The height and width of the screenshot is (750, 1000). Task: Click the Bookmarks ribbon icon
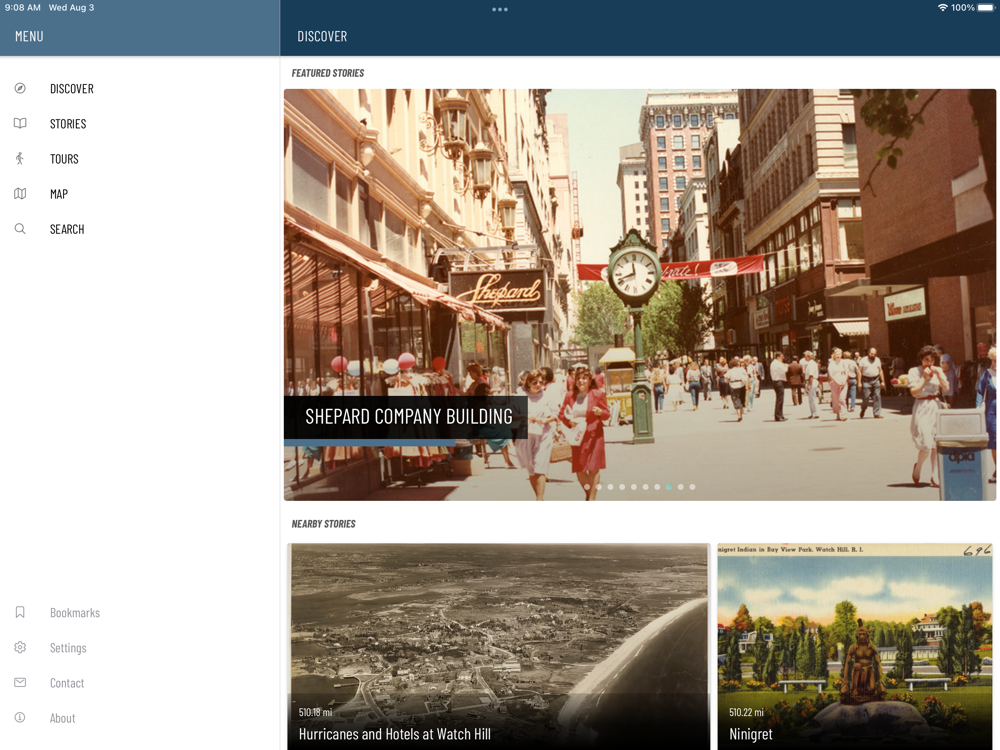(x=20, y=612)
